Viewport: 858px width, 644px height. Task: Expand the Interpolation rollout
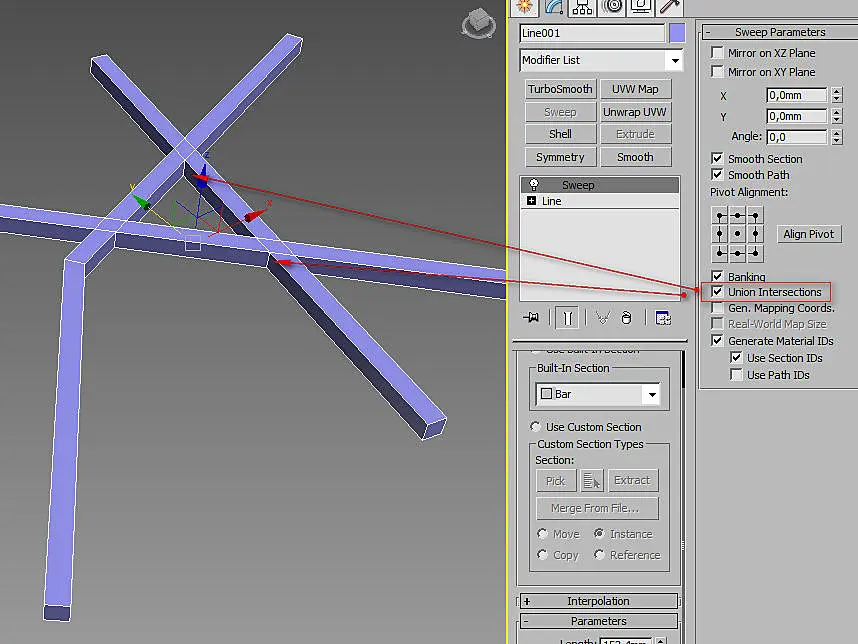[598, 601]
